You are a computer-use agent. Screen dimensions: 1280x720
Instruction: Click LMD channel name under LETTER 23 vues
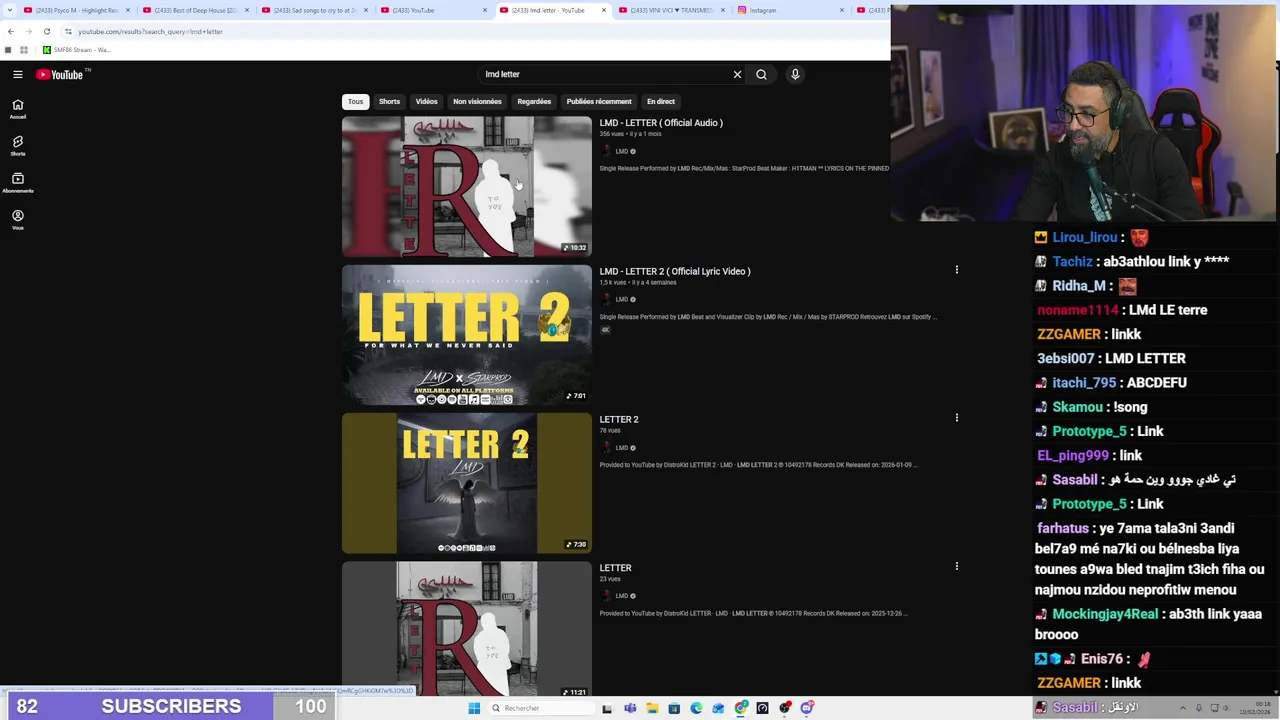click(622, 596)
